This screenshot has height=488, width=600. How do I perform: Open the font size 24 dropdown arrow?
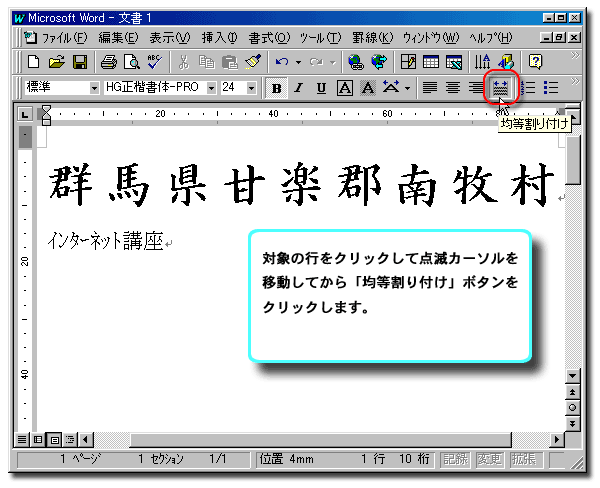(251, 88)
